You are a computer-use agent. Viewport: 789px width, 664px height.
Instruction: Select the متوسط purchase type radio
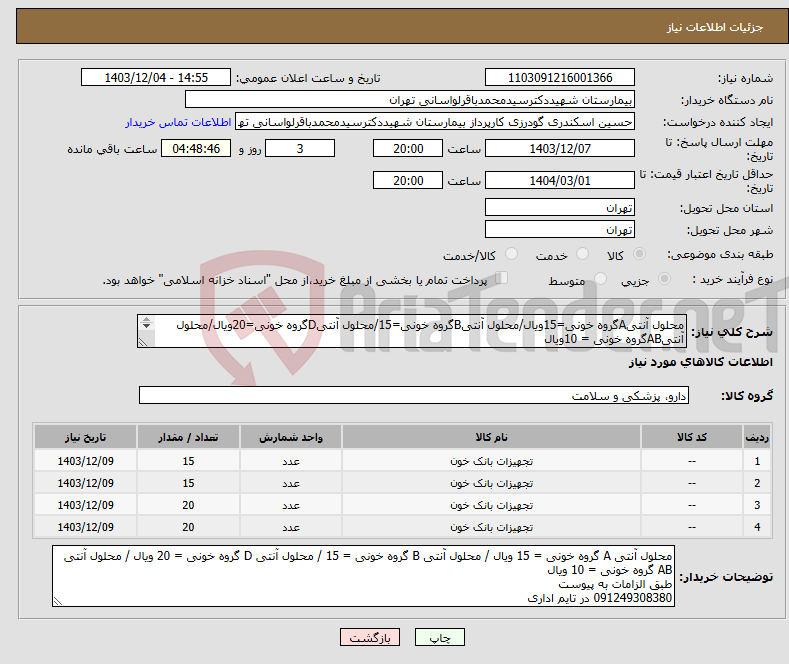[x=600, y=278]
